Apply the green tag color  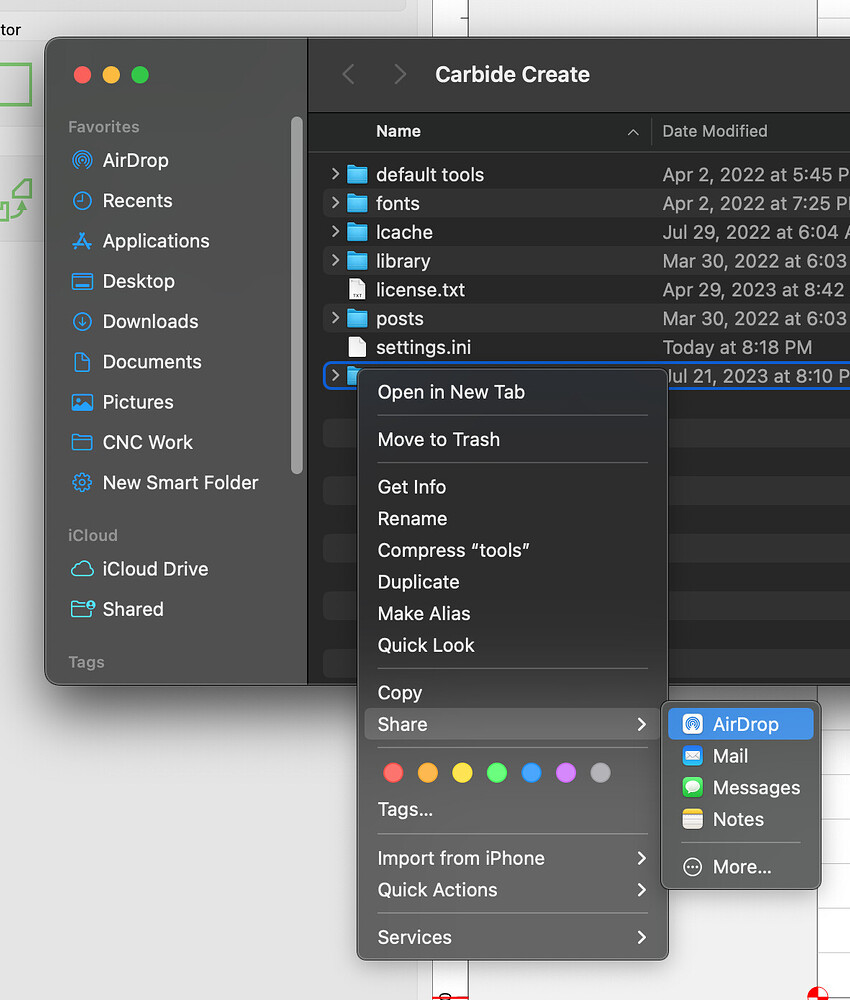click(496, 772)
